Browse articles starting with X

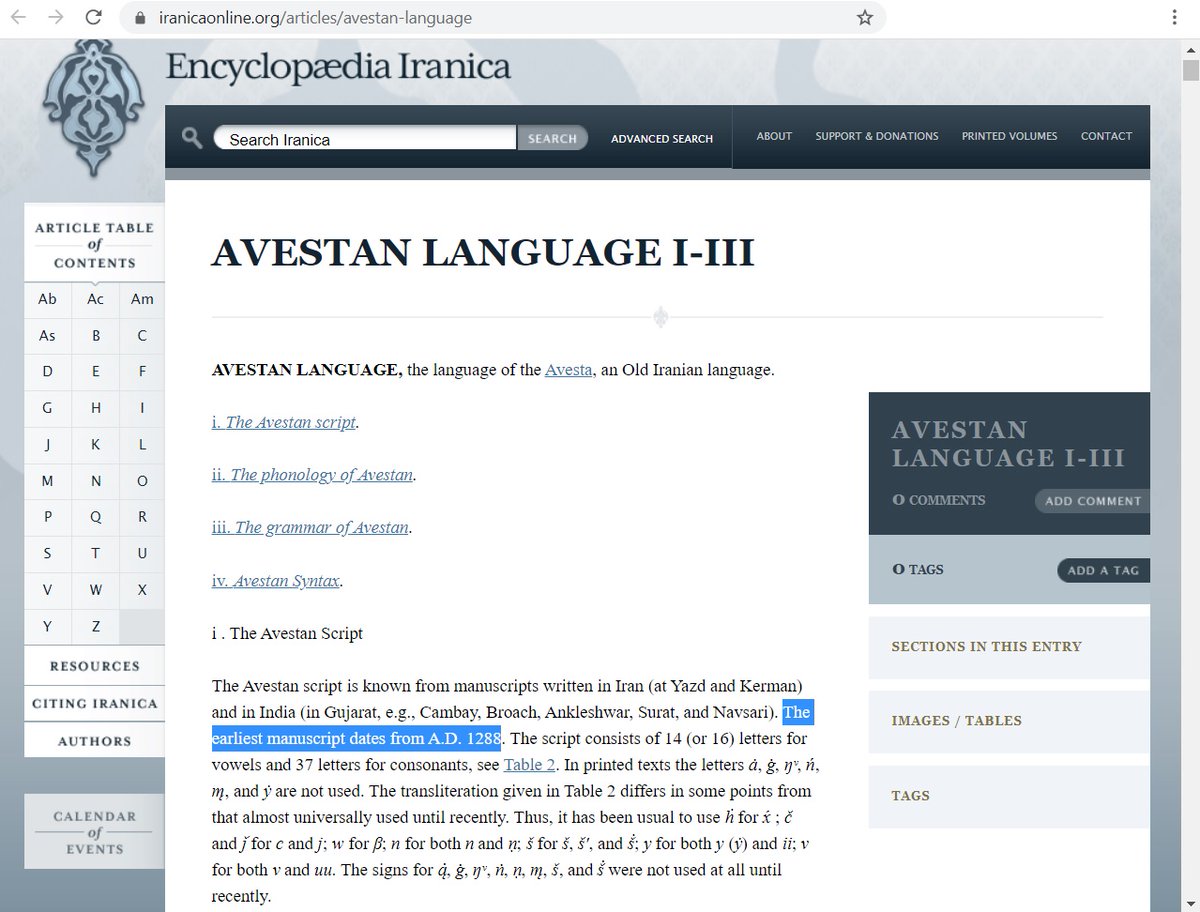(142, 590)
